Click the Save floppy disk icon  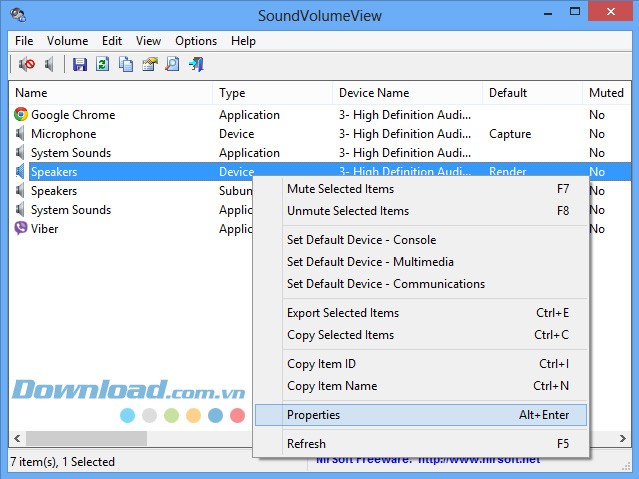pyautogui.click(x=80, y=65)
